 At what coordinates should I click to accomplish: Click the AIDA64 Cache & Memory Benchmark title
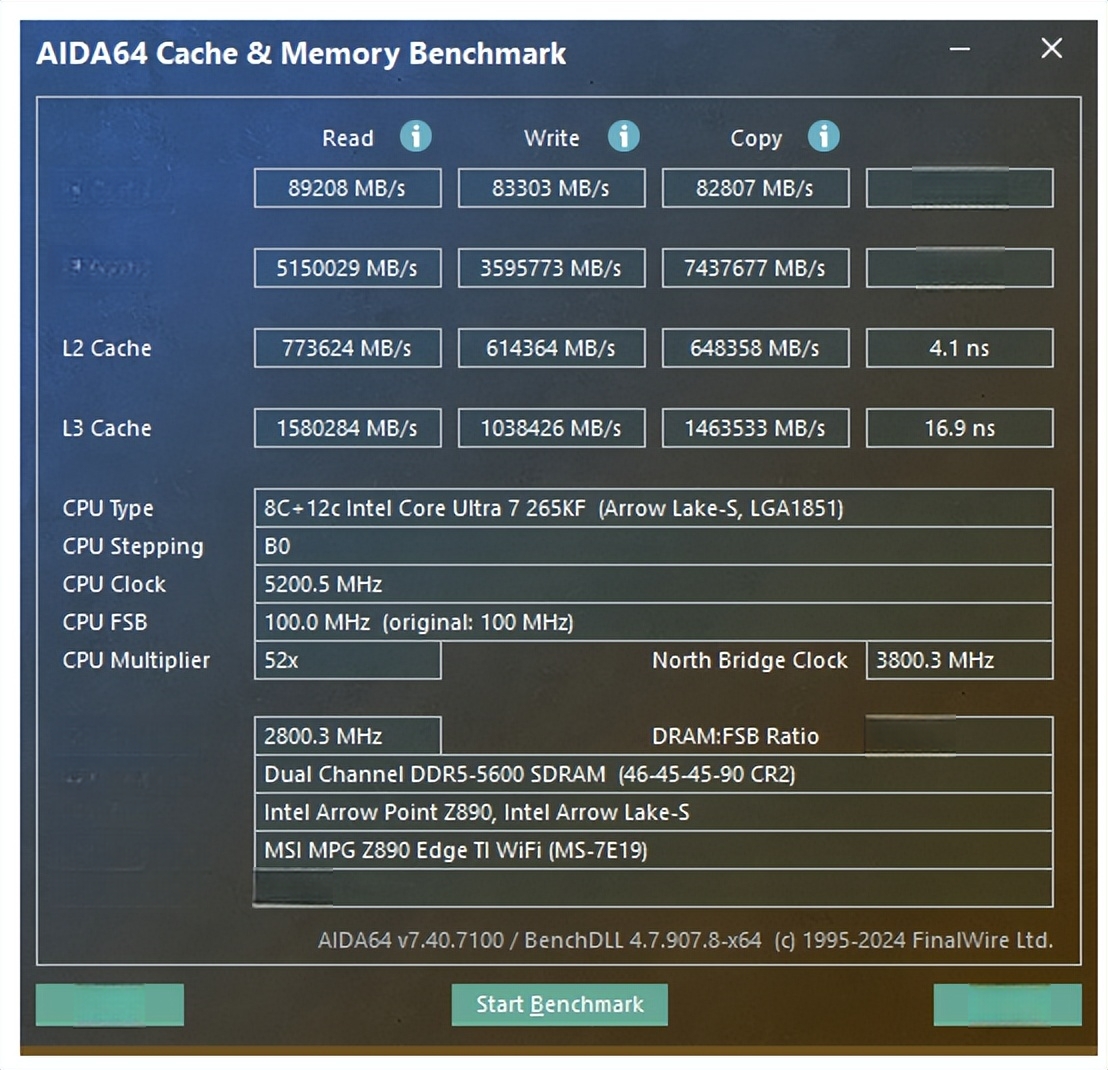[x=301, y=54]
